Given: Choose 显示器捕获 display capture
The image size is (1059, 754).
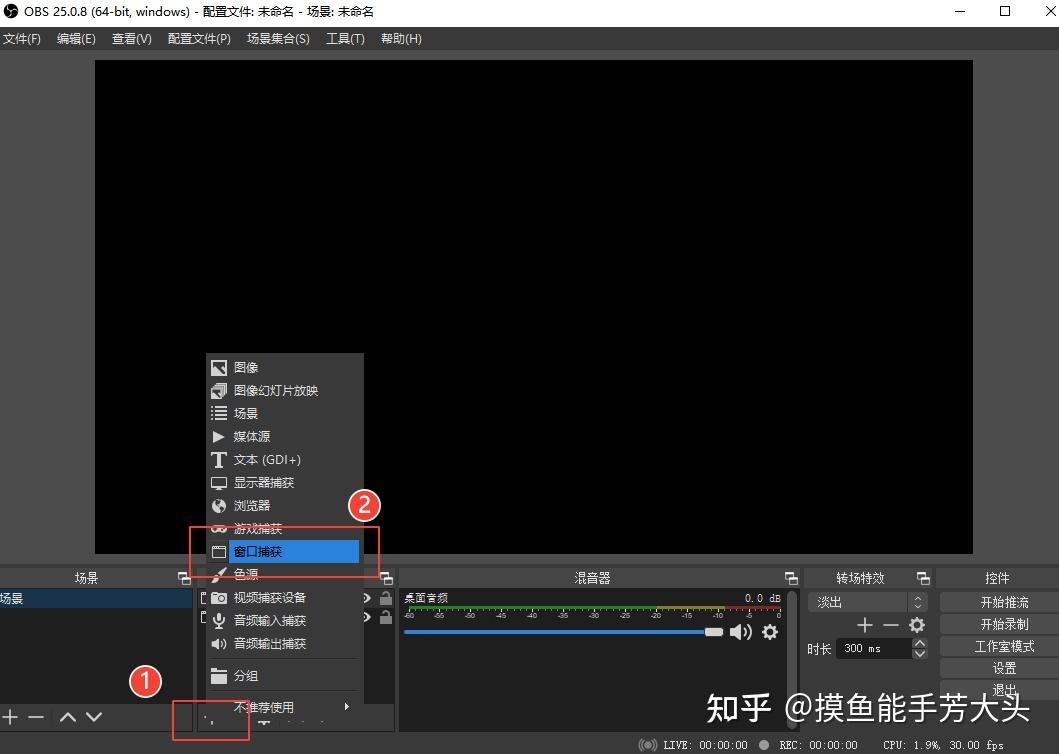Looking at the screenshot, I should tap(284, 482).
